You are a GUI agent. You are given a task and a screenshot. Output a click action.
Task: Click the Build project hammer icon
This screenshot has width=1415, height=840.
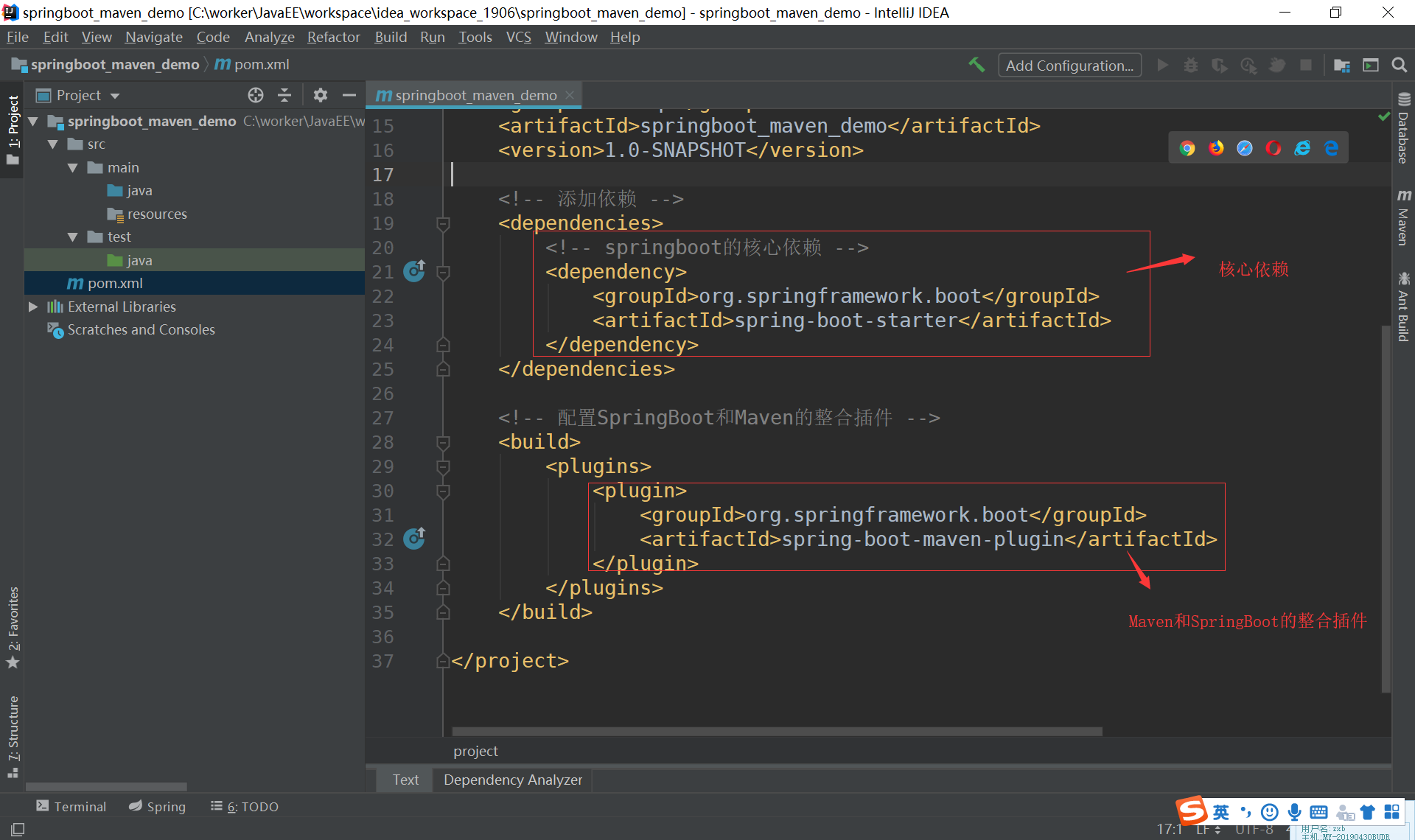tap(976, 65)
